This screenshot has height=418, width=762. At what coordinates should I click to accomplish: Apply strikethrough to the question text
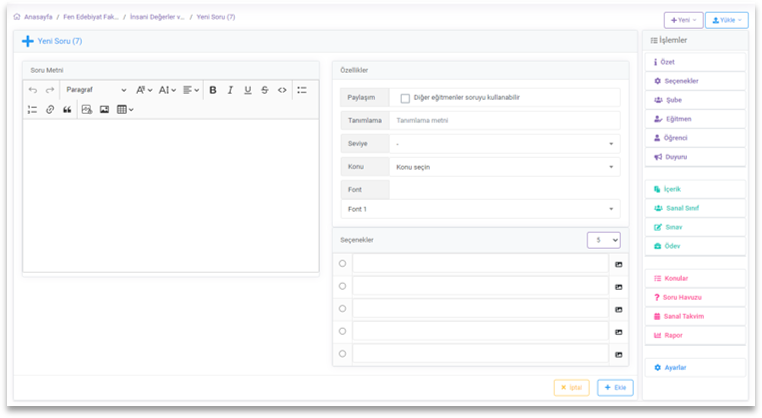click(x=264, y=90)
